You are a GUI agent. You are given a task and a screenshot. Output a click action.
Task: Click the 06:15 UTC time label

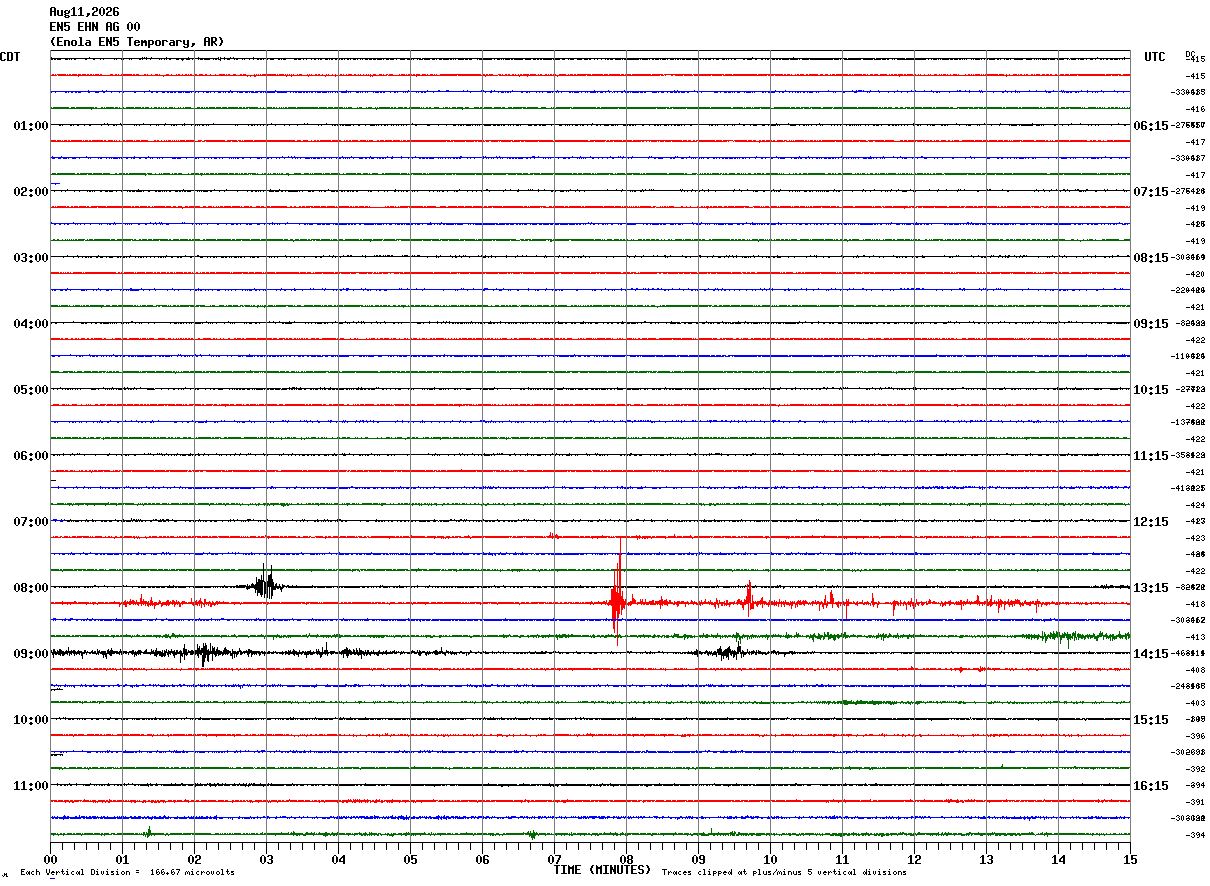click(1150, 126)
